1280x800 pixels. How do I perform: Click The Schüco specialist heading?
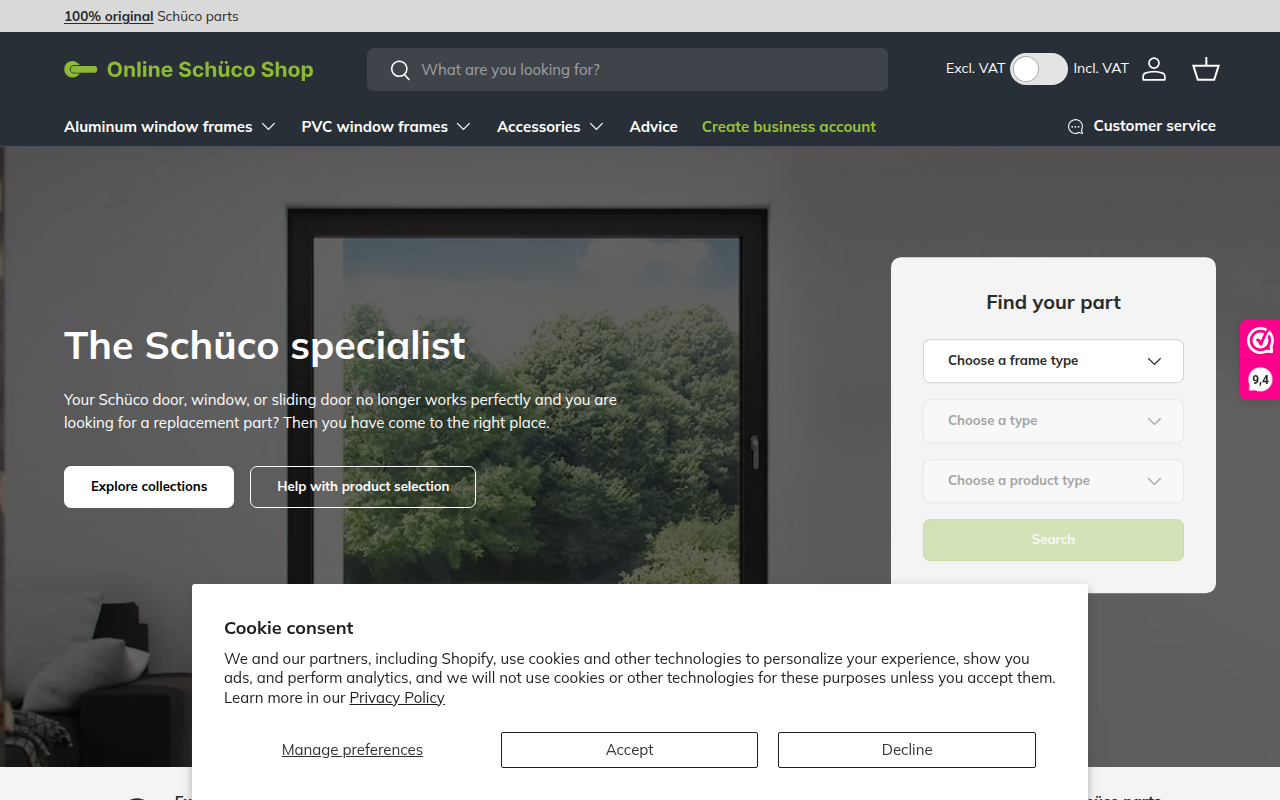(265, 346)
